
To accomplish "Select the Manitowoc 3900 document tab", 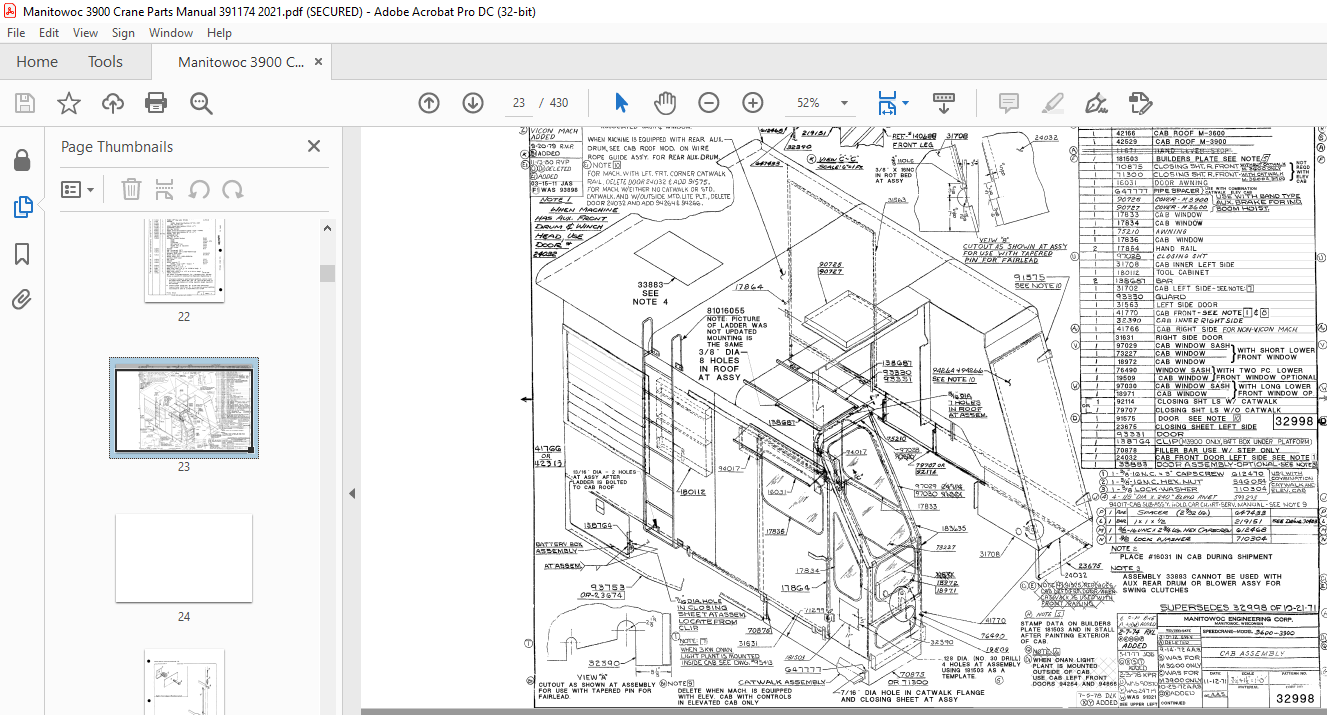I will (241, 62).
